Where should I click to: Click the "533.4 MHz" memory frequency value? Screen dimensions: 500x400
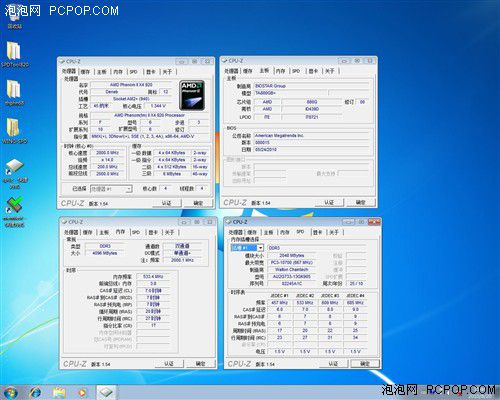coord(153,277)
